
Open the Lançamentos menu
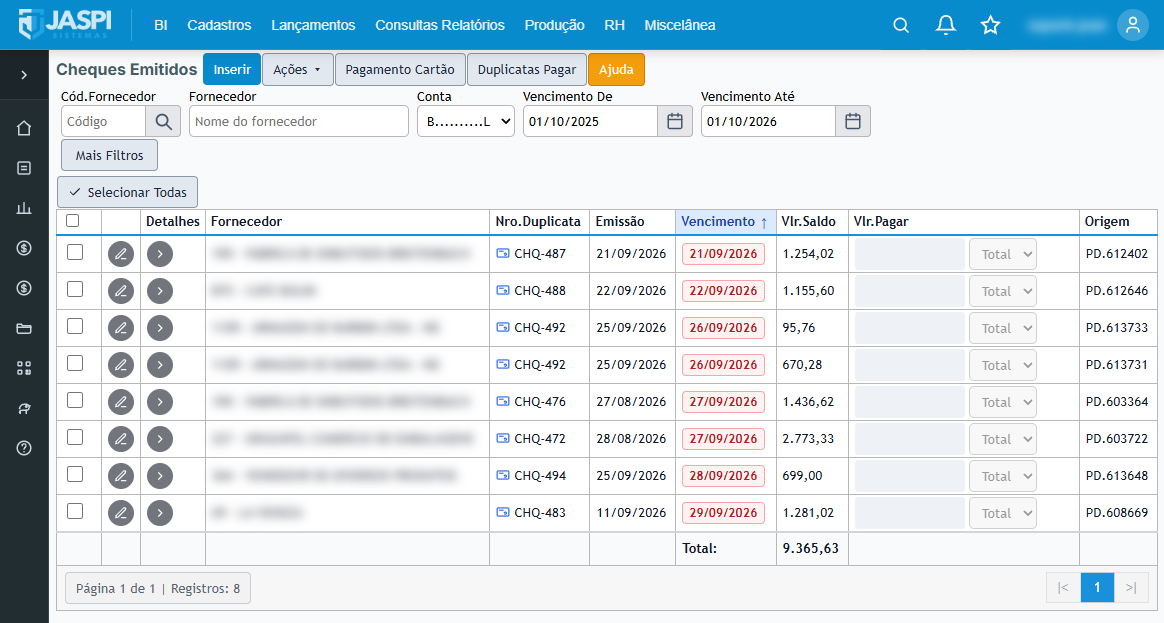313,25
